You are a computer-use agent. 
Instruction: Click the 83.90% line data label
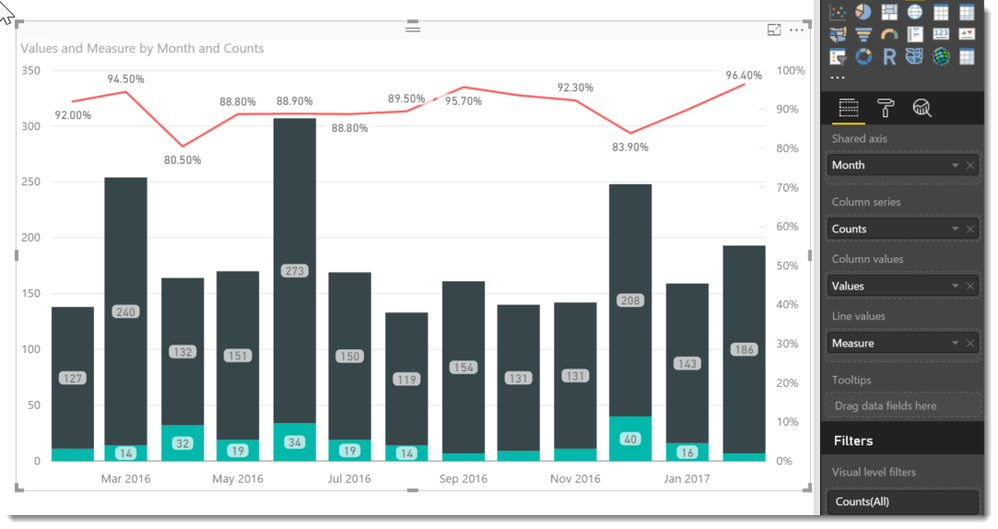click(630, 147)
